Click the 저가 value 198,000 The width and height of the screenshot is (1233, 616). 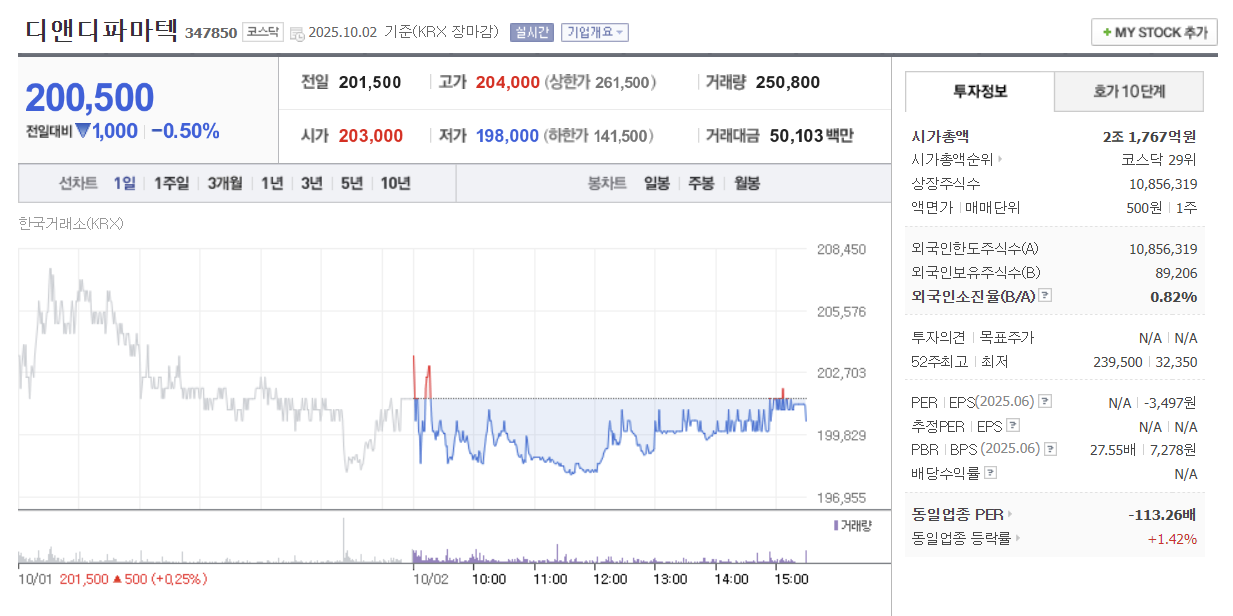507,136
